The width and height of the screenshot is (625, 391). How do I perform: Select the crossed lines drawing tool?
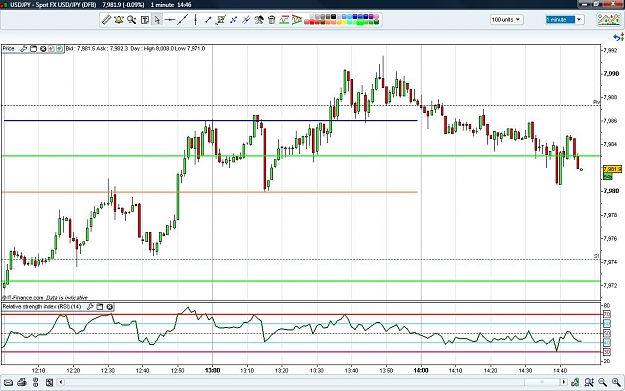click(234, 20)
